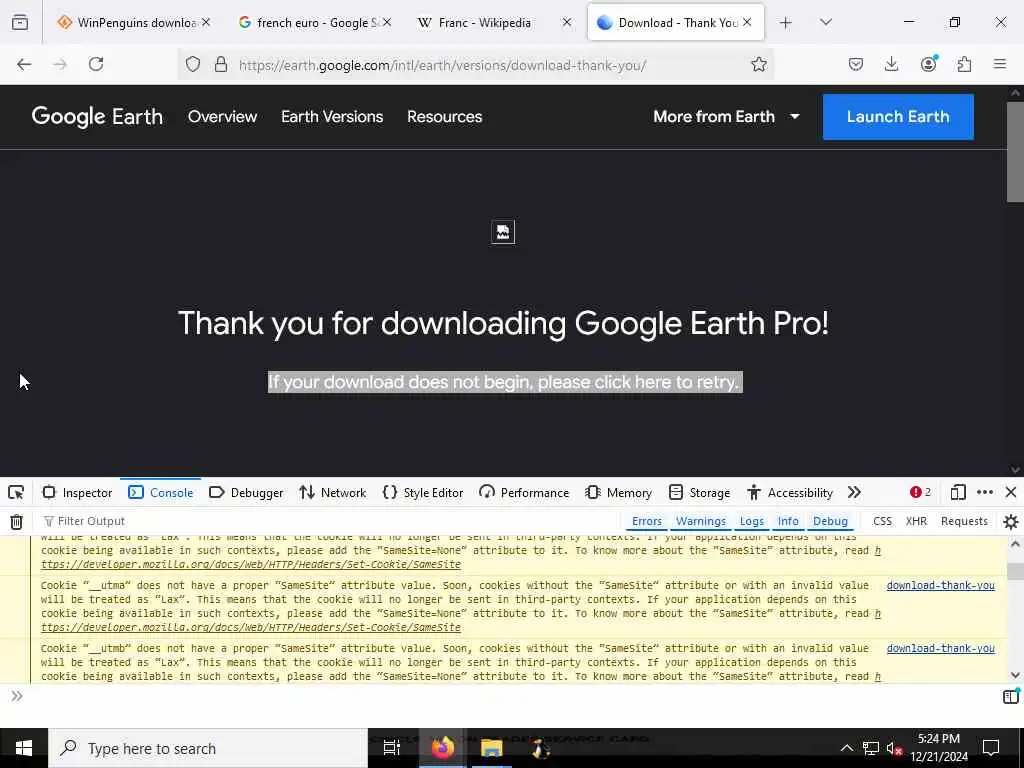Open the Accessibility devtools tab
This screenshot has height=768, width=1024.
point(790,492)
